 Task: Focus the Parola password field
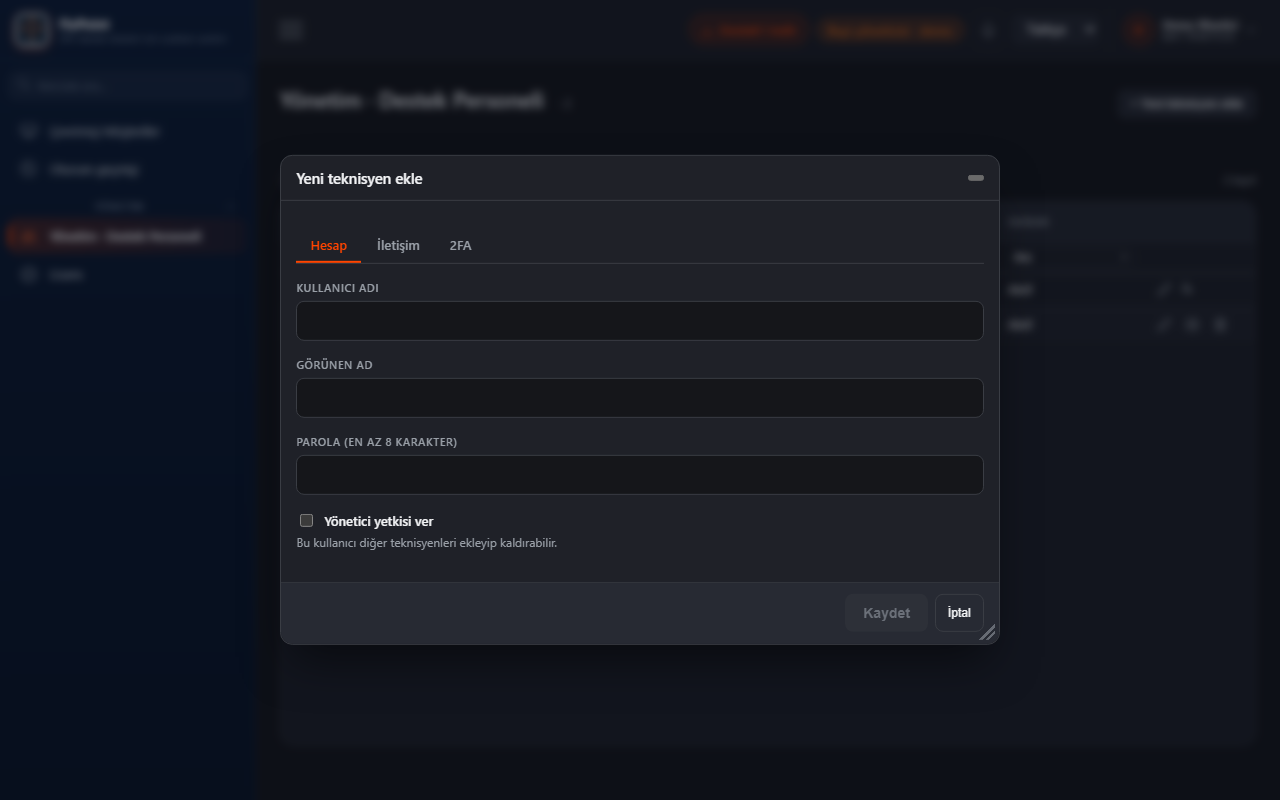pos(640,475)
